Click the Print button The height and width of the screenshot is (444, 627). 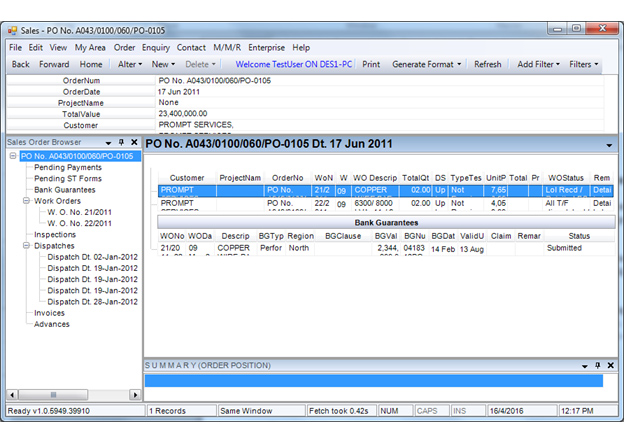(370, 64)
